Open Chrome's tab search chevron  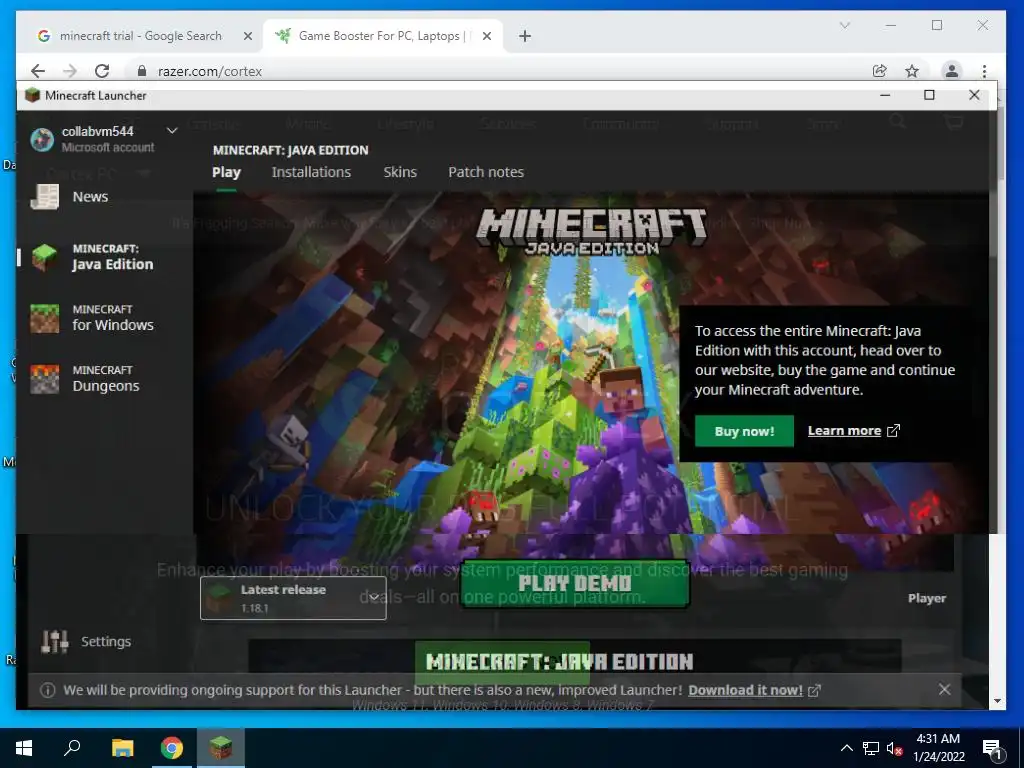[x=844, y=25]
